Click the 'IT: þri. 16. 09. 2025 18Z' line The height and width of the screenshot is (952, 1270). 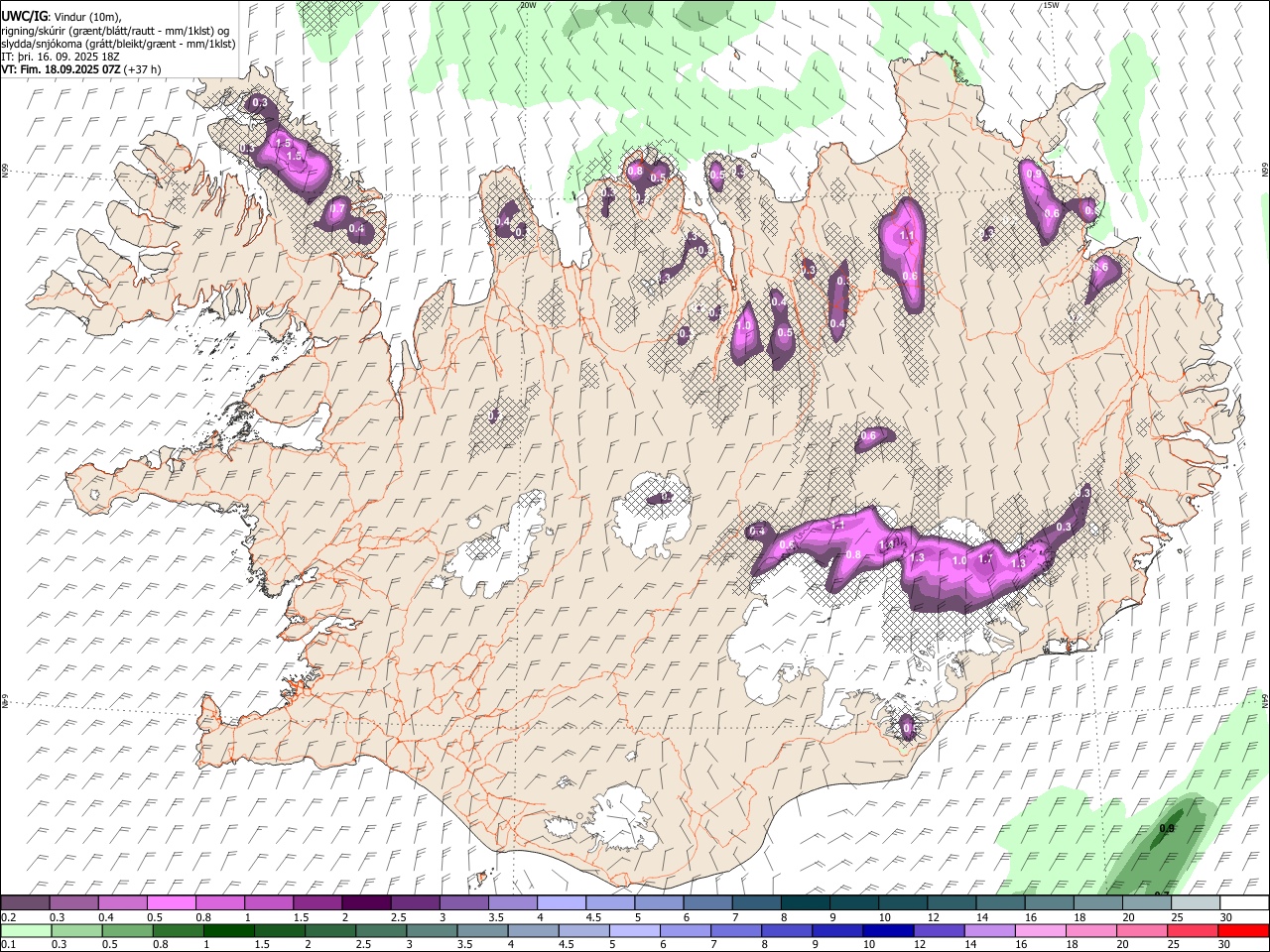click(x=60, y=57)
